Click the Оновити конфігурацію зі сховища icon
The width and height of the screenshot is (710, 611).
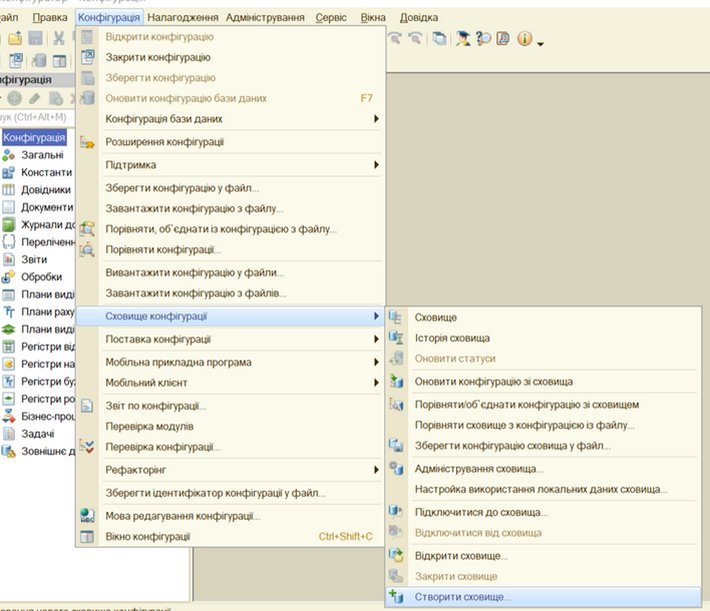395,381
